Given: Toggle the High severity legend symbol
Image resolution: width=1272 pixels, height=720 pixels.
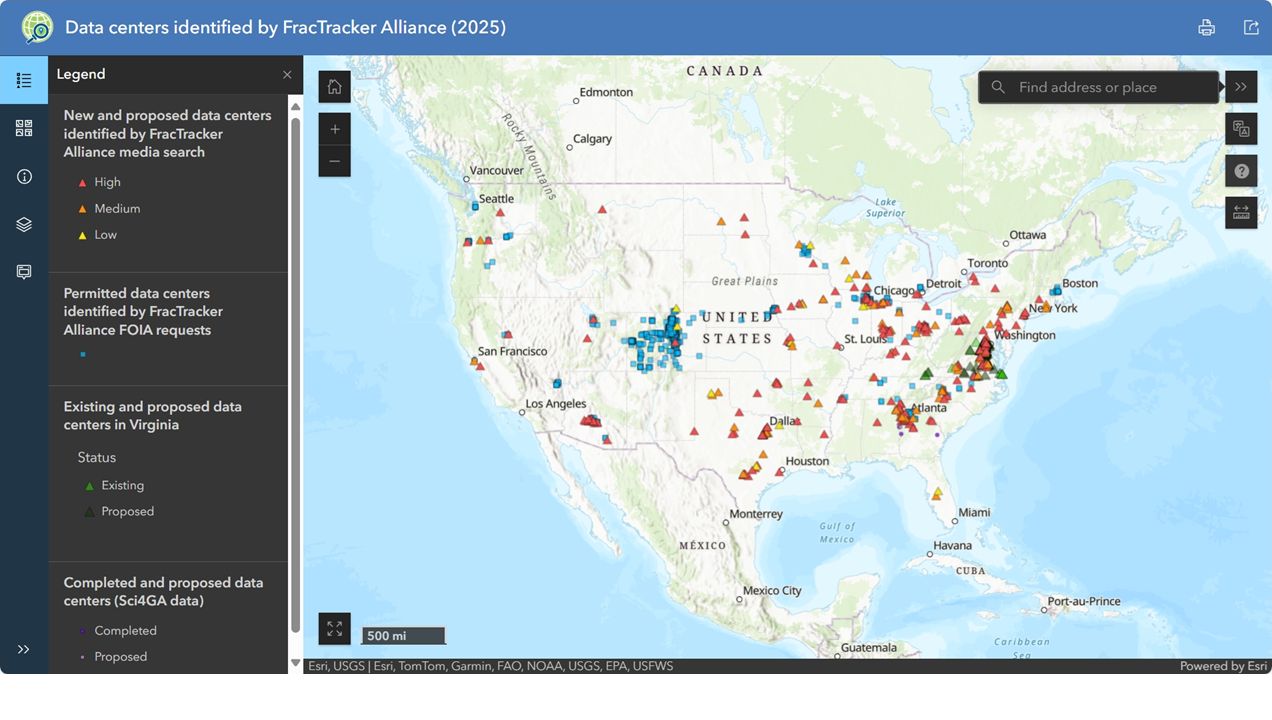Looking at the screenshot, I should click(x=81, y=181).
